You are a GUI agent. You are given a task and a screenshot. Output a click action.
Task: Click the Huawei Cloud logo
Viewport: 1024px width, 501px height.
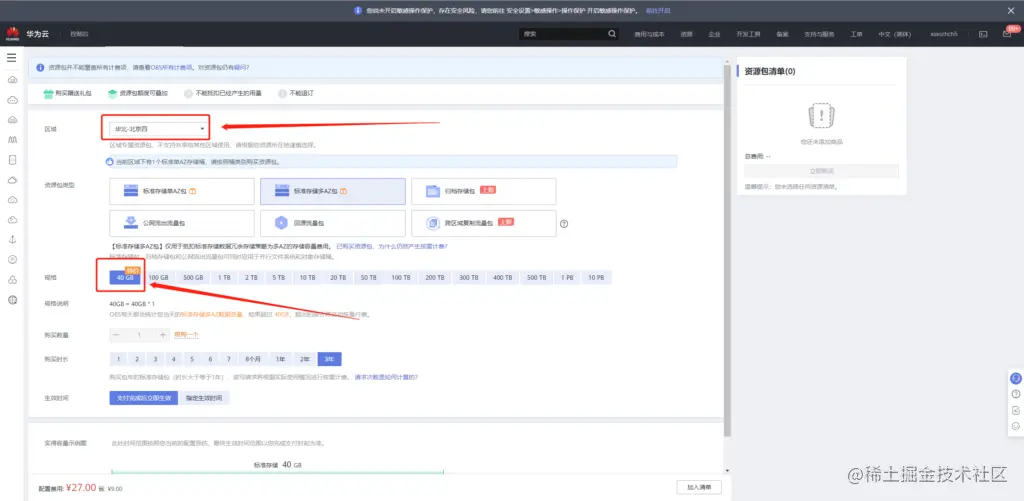click(13, 33)
